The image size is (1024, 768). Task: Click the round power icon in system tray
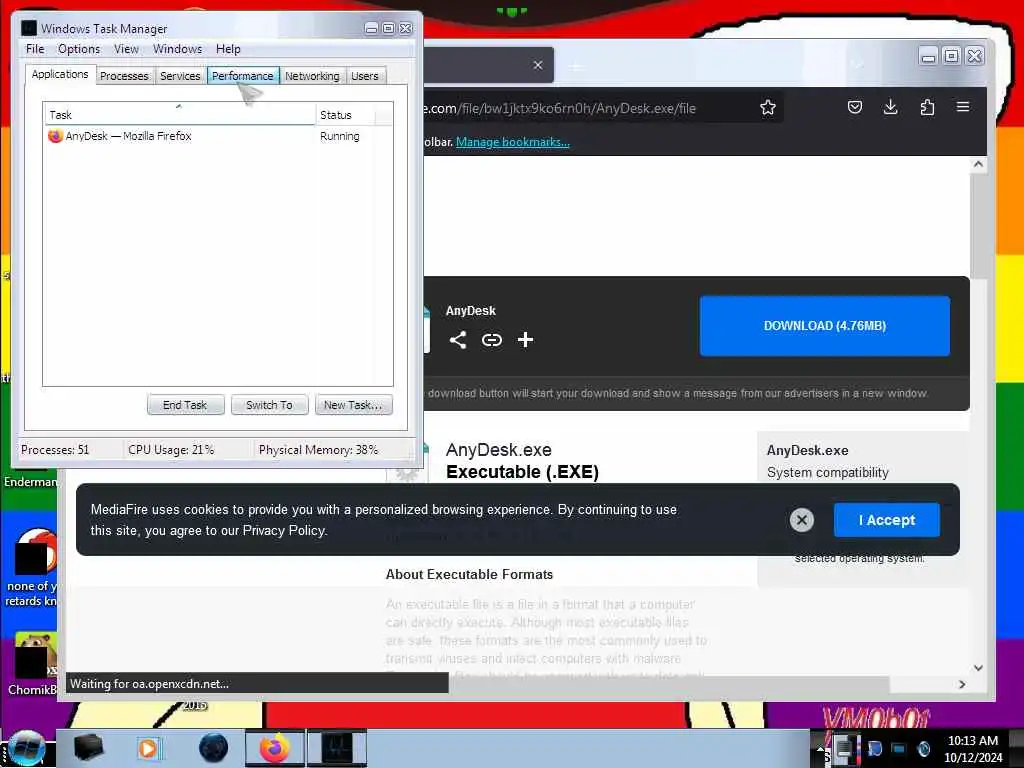coord(923,749)
